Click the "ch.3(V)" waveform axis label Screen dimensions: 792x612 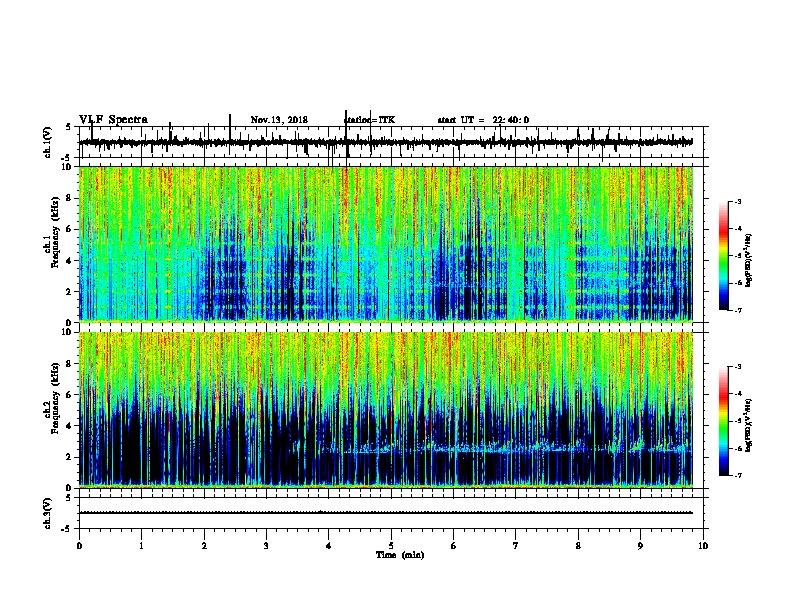click(x=48, y=513)
